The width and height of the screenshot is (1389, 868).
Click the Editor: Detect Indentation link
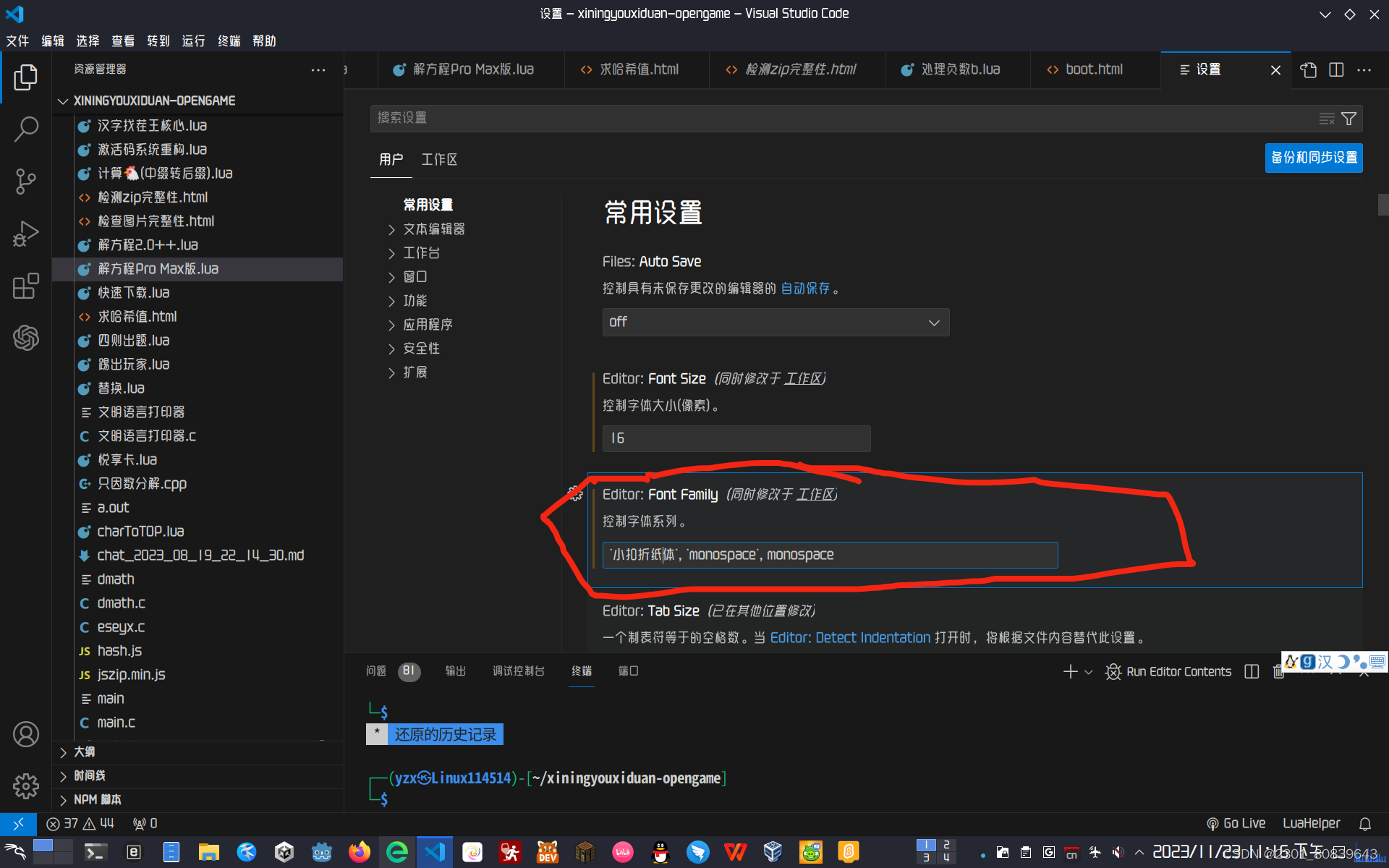tap(850, 638)
